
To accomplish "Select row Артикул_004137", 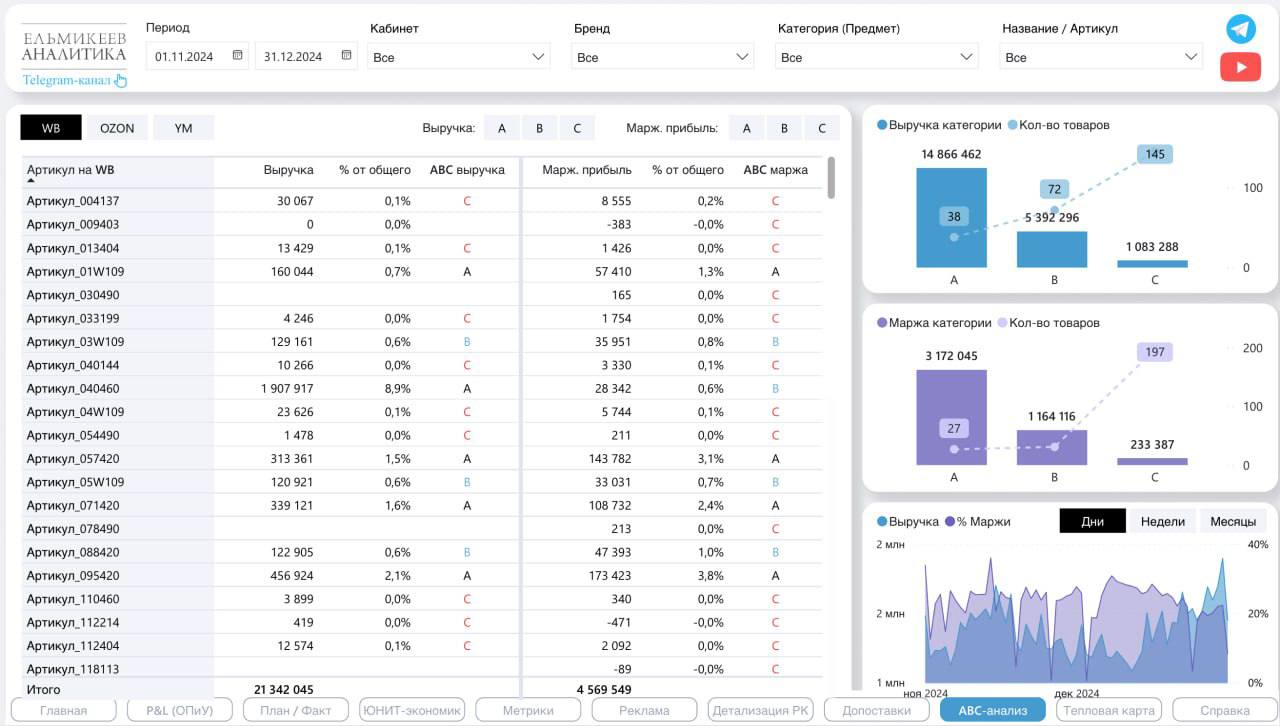I will tap(422, 201).
